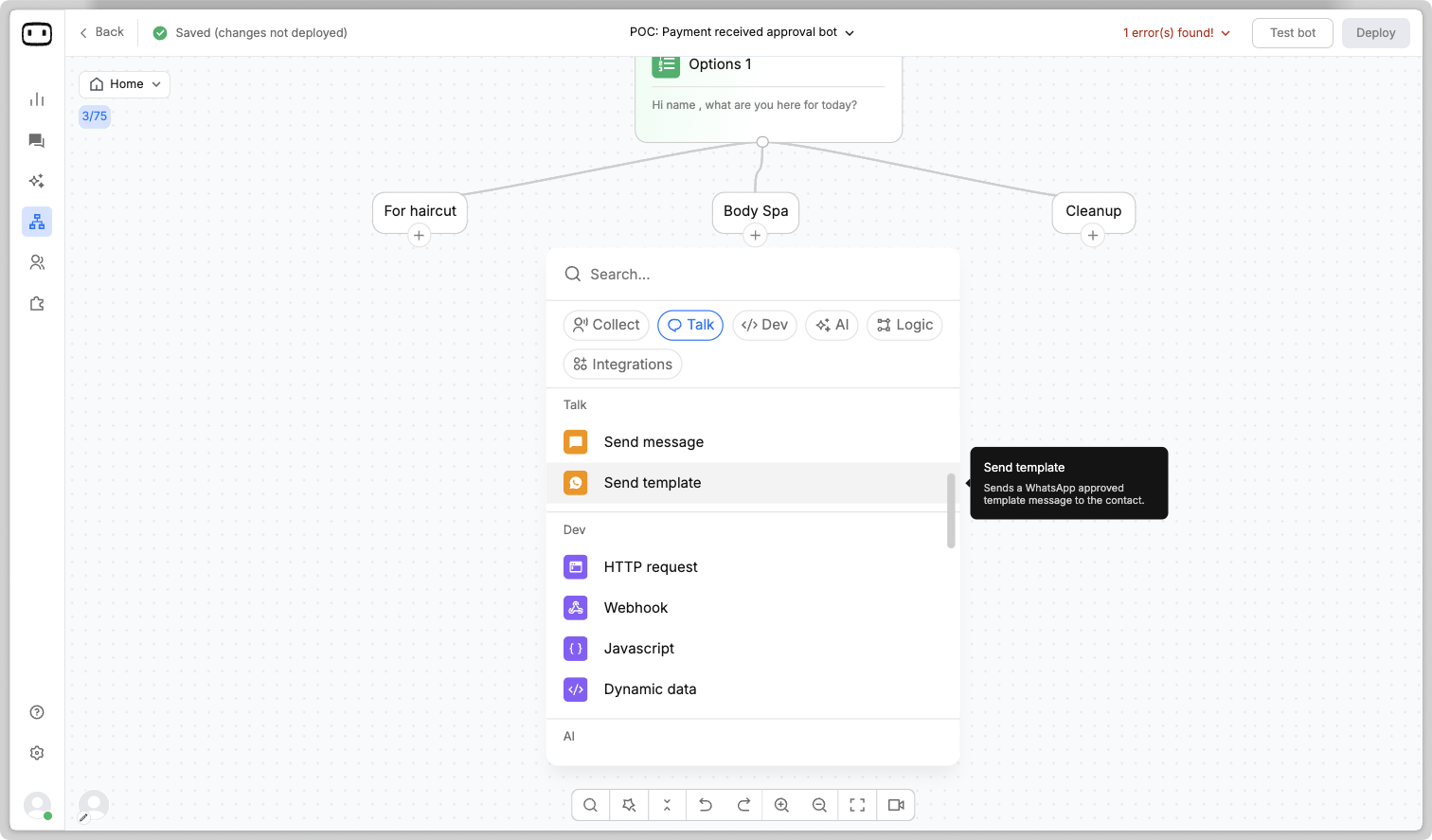Open the integrations puzzle sidebar icon
1432x840 pixels.
(37, 304)
